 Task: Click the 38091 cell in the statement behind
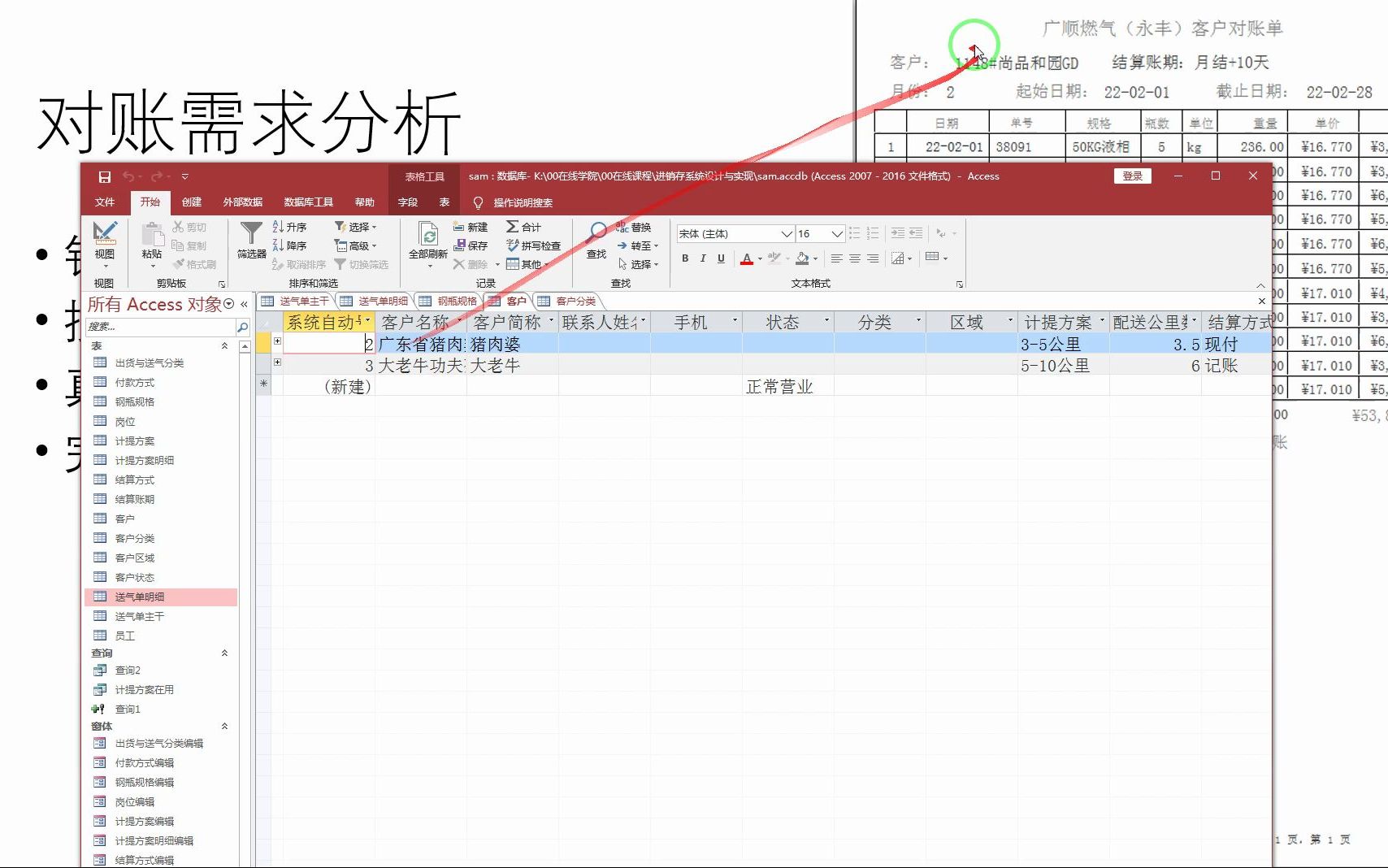tap(1027, 147)
